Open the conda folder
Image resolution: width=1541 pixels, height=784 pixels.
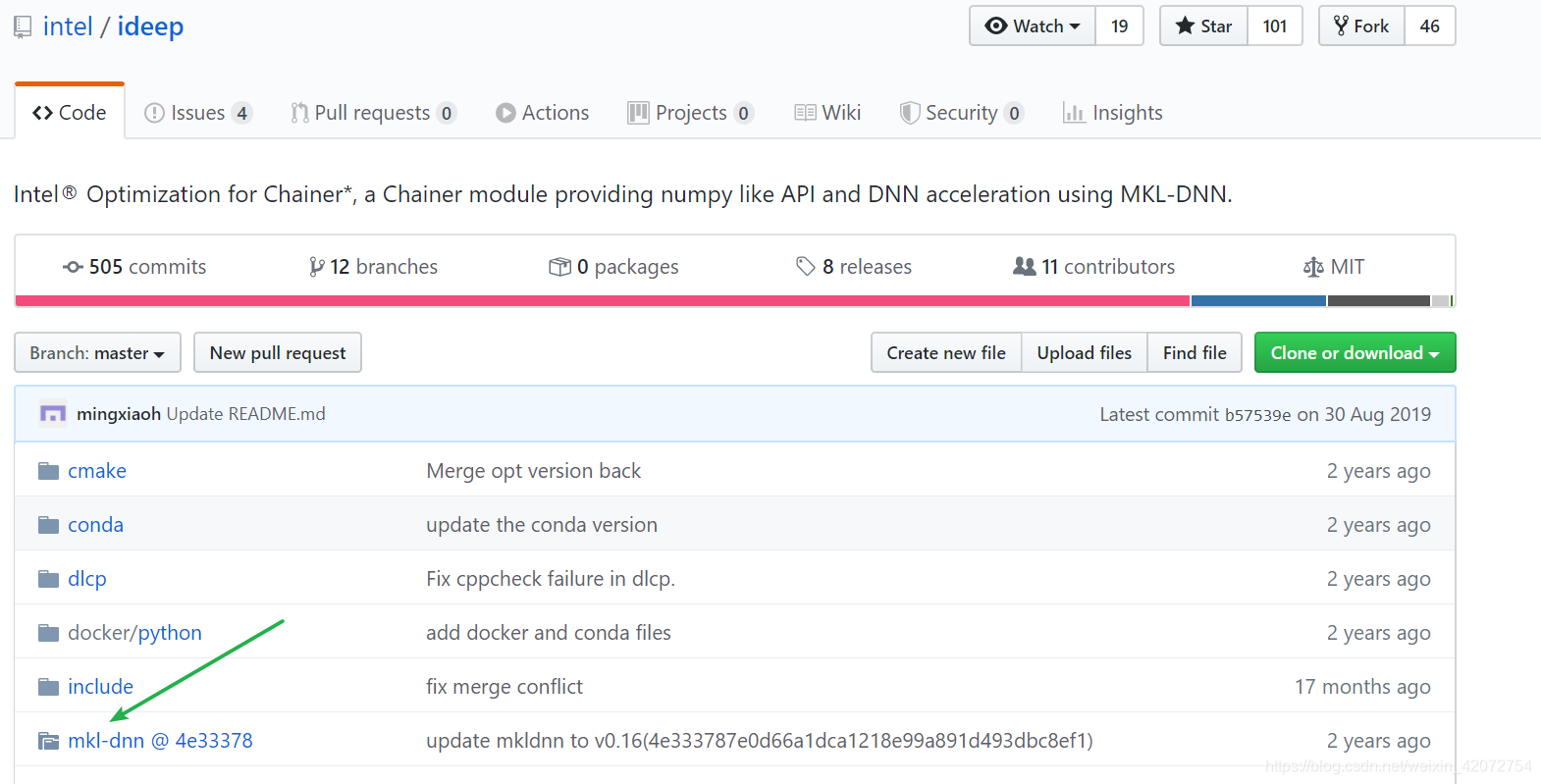tap(95, 525)
